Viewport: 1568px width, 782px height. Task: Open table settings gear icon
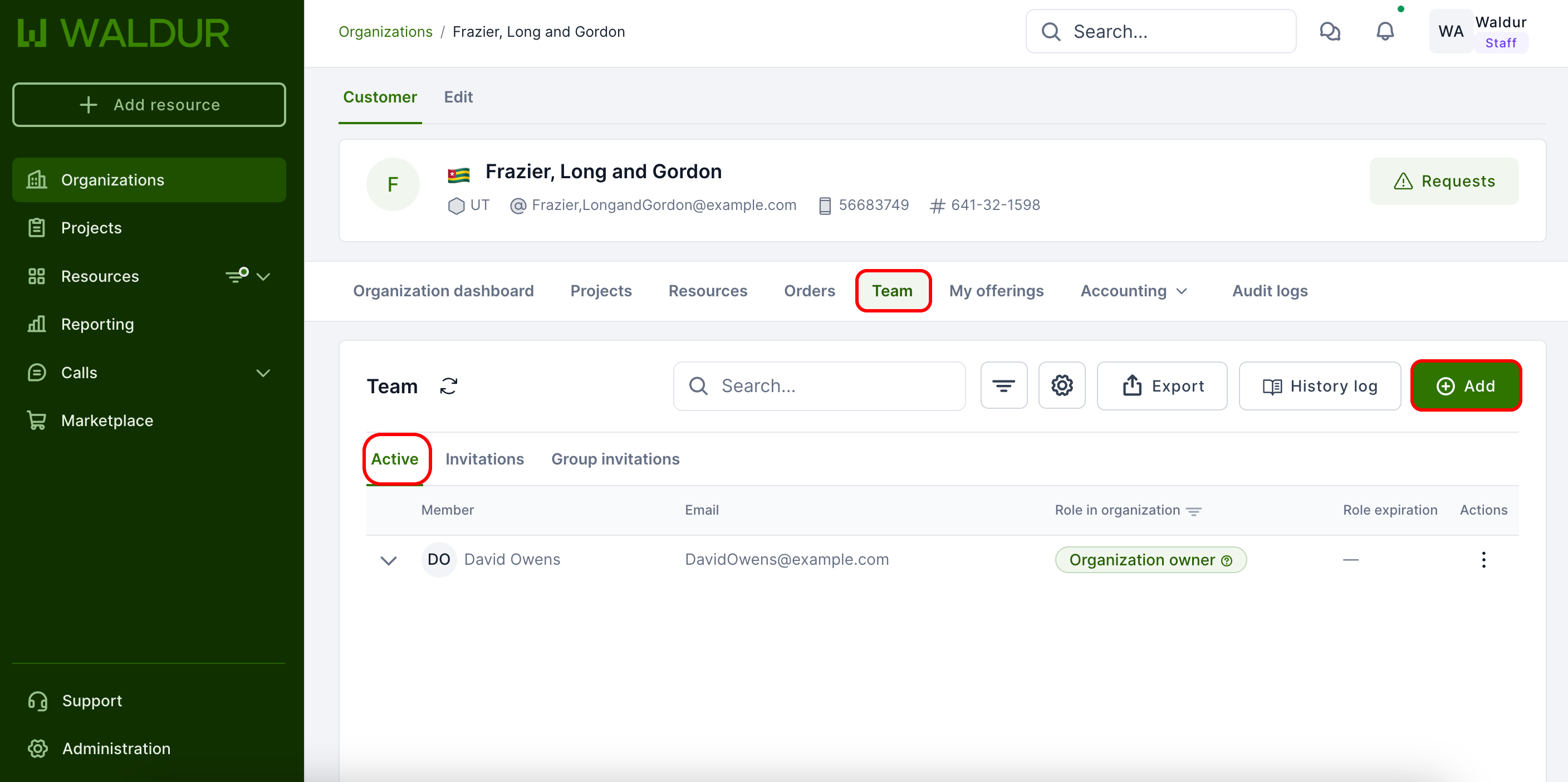[x=1061, y=386]
